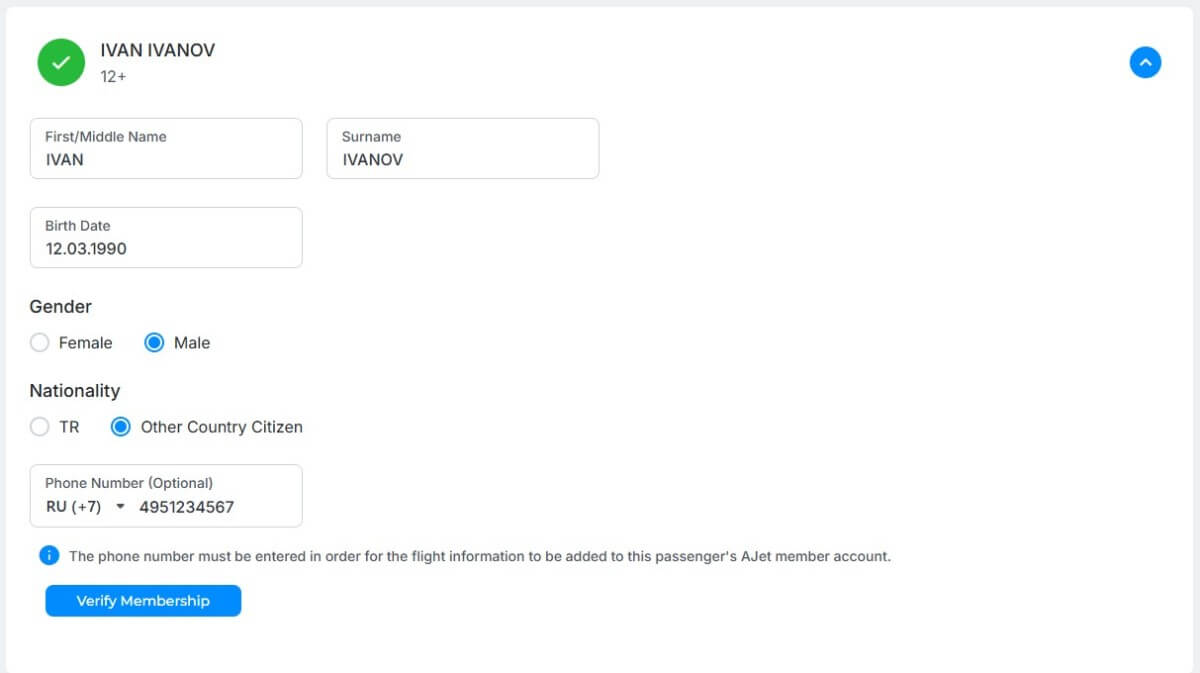Click the Verify Membership button
Viewport: 1200px width, 673px height.
tap(143, 601)
